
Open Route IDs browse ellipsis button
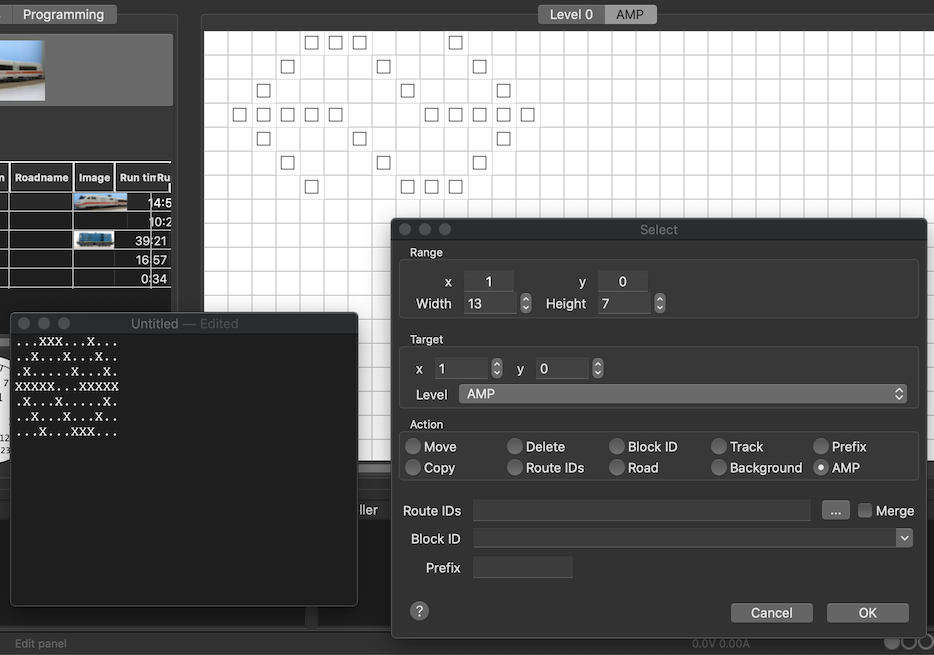(835, 510)
